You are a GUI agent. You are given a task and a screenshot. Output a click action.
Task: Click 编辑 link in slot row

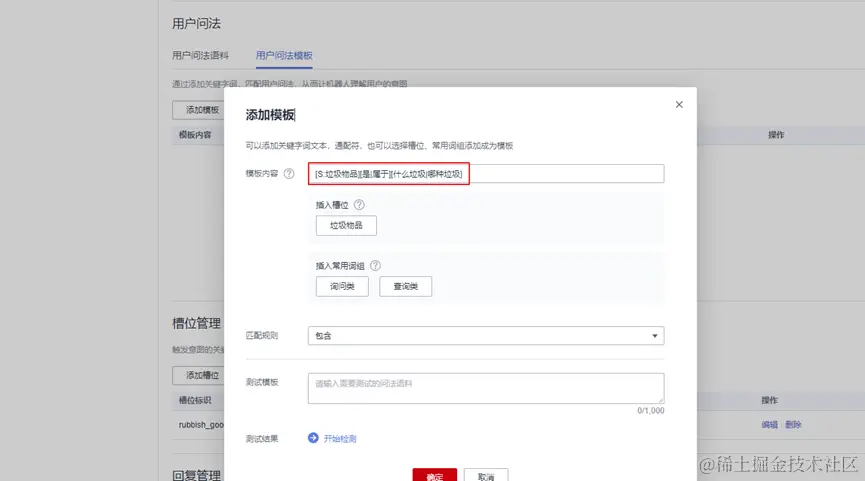770,424
